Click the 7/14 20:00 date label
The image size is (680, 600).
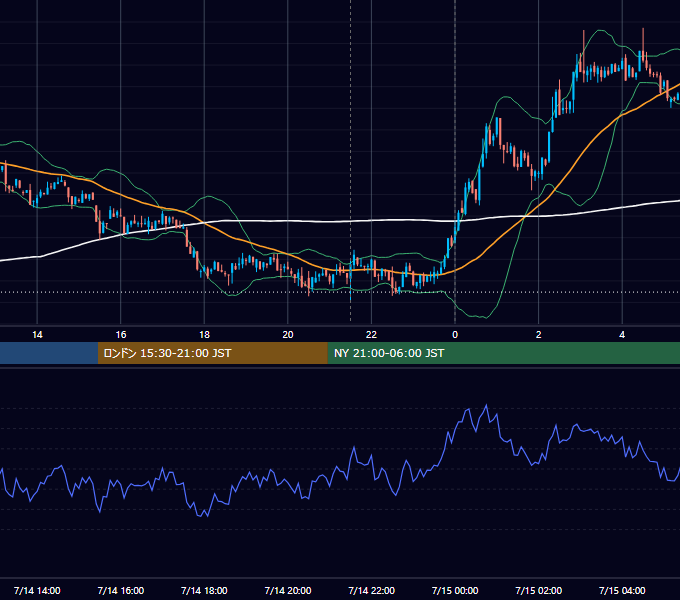(x=288, y=590)
